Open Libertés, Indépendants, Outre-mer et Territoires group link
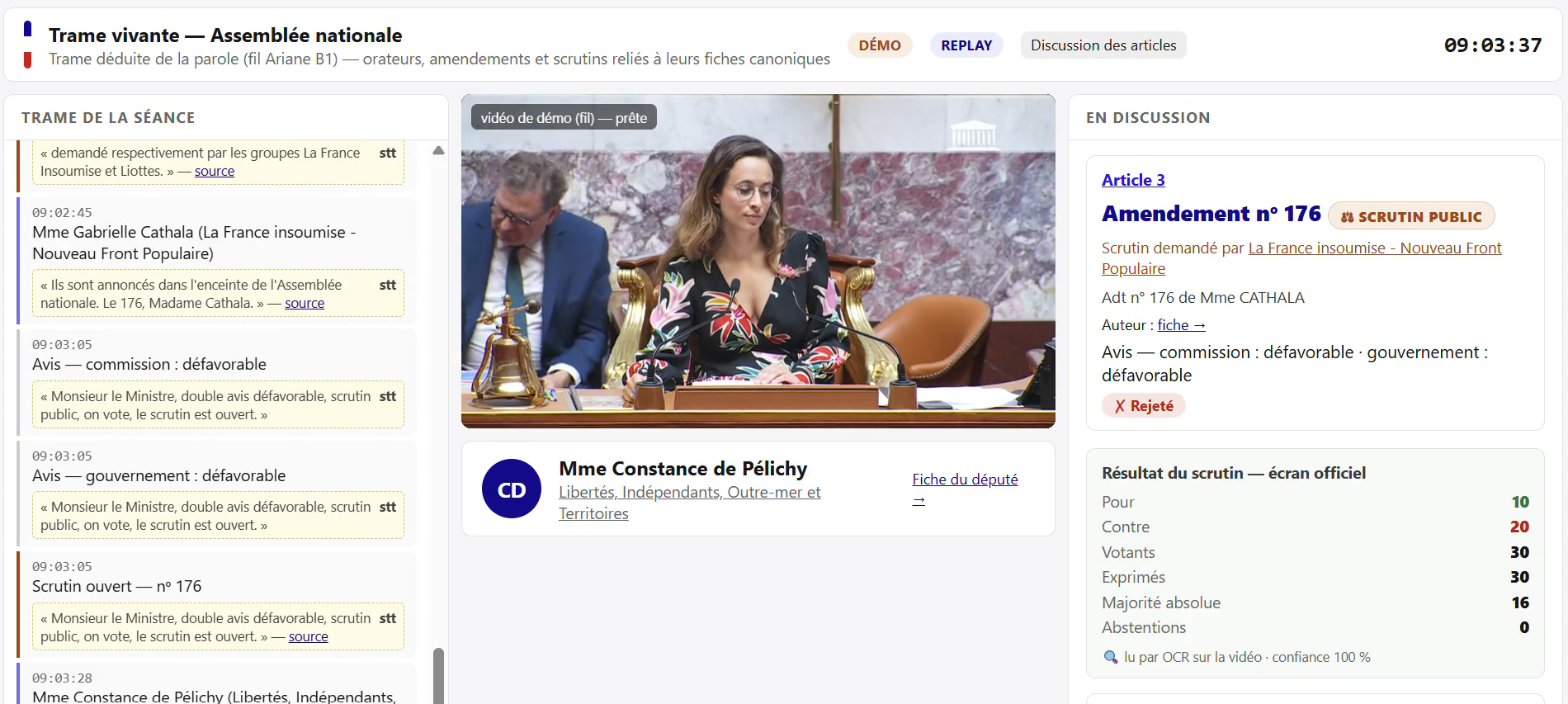Viewport: 1568px width, 704px height. point(690,503)
